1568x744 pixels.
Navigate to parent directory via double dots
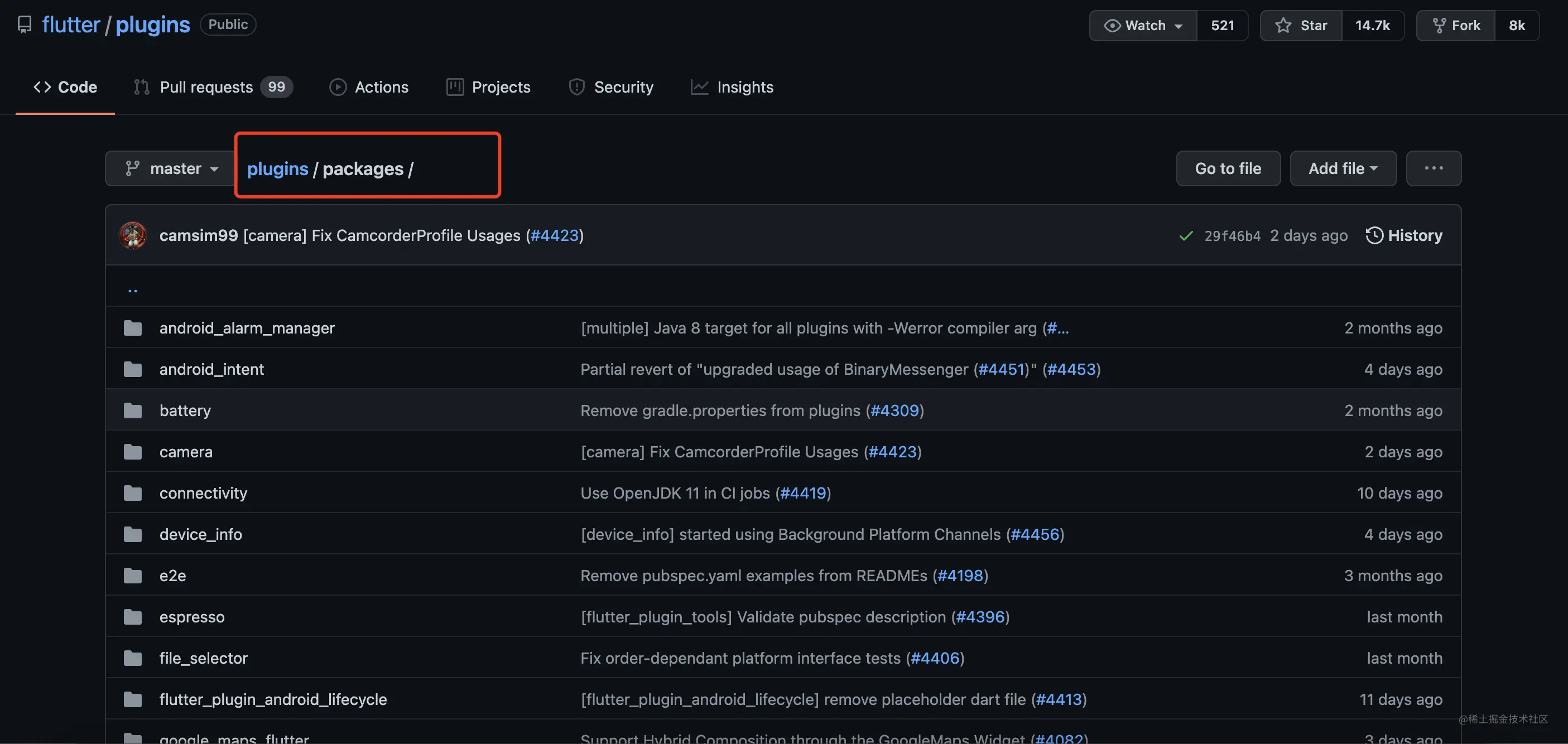(133, 289)
